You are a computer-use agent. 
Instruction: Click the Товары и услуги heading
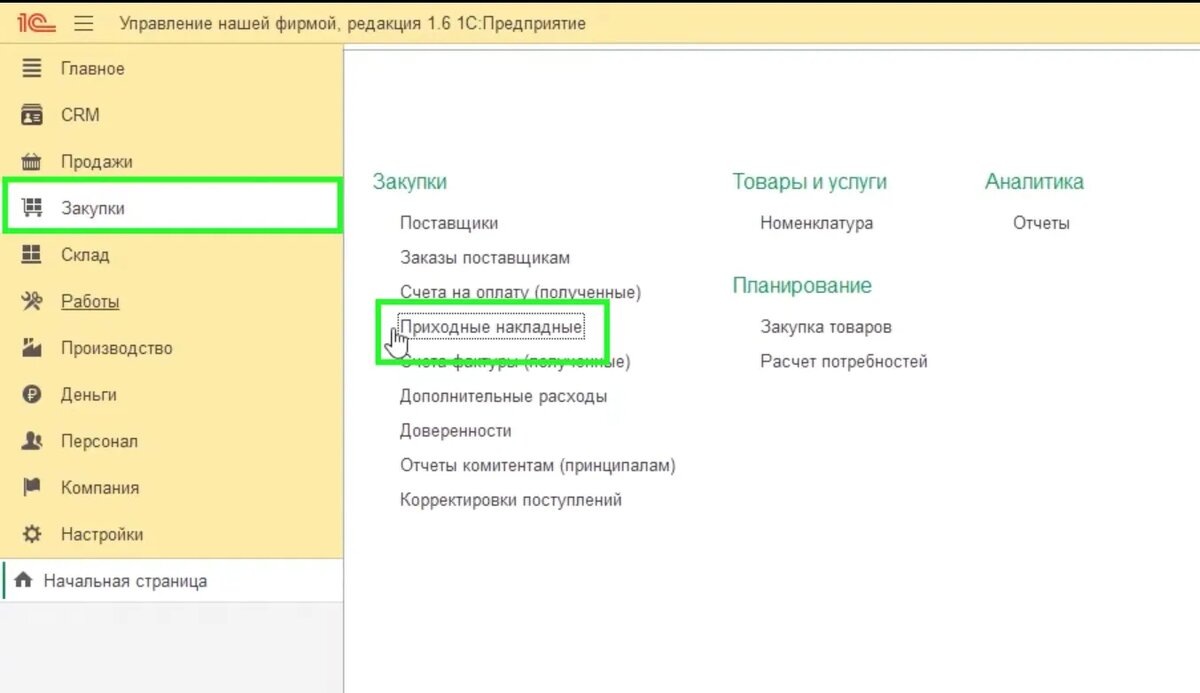point(810,182)
